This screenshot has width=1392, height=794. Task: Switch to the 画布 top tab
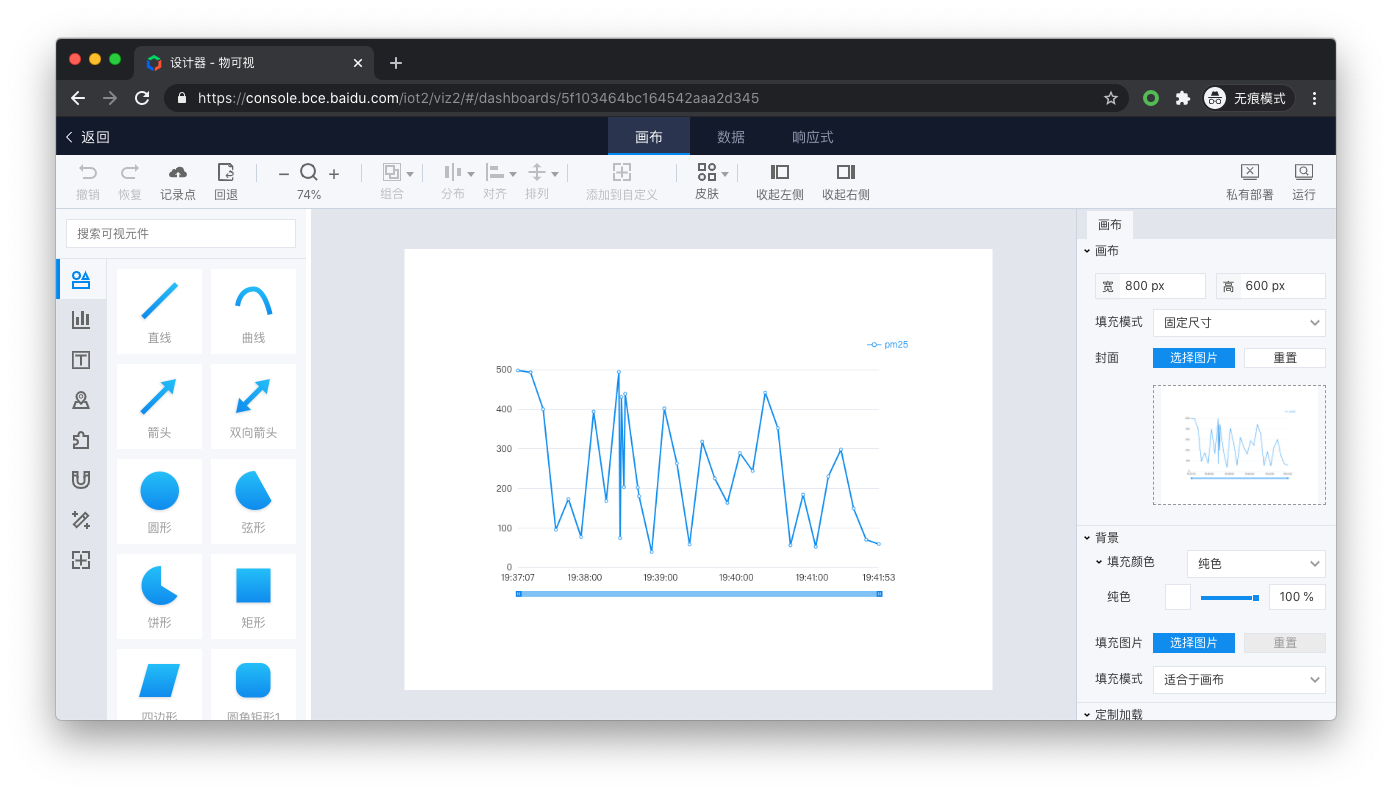[x=649, y=137]
